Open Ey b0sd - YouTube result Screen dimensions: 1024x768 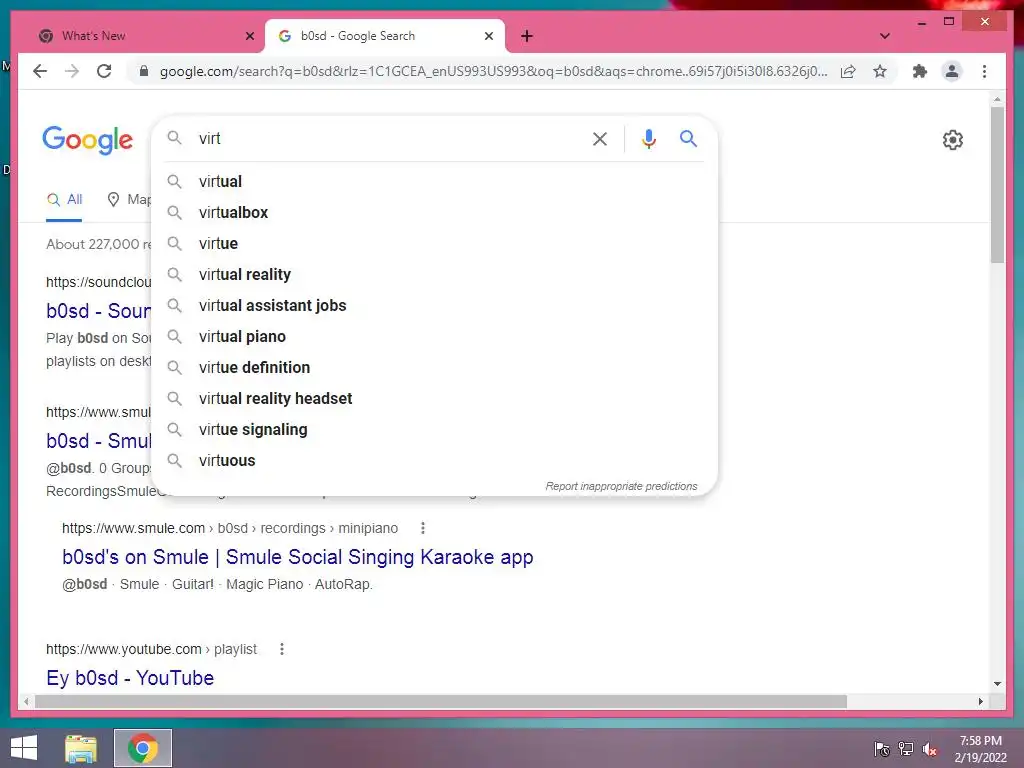(x=130, y=678)
